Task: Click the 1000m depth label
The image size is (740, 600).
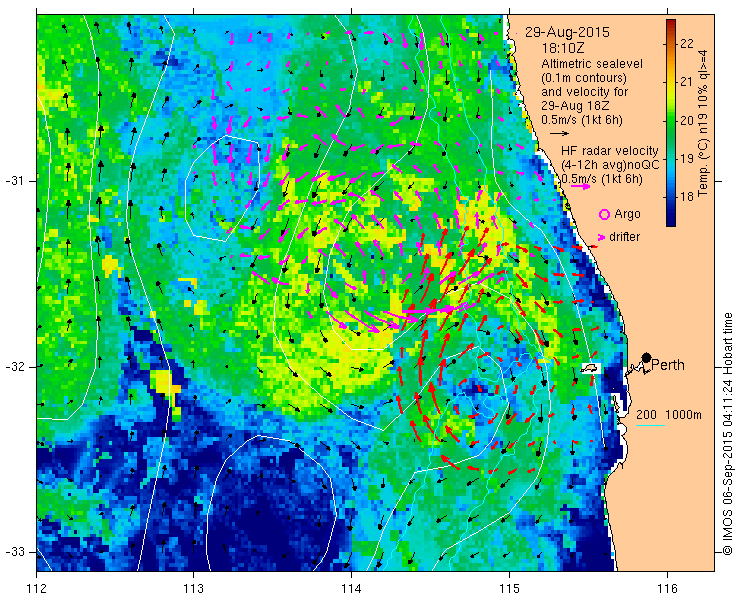Action: pos(683,415)
